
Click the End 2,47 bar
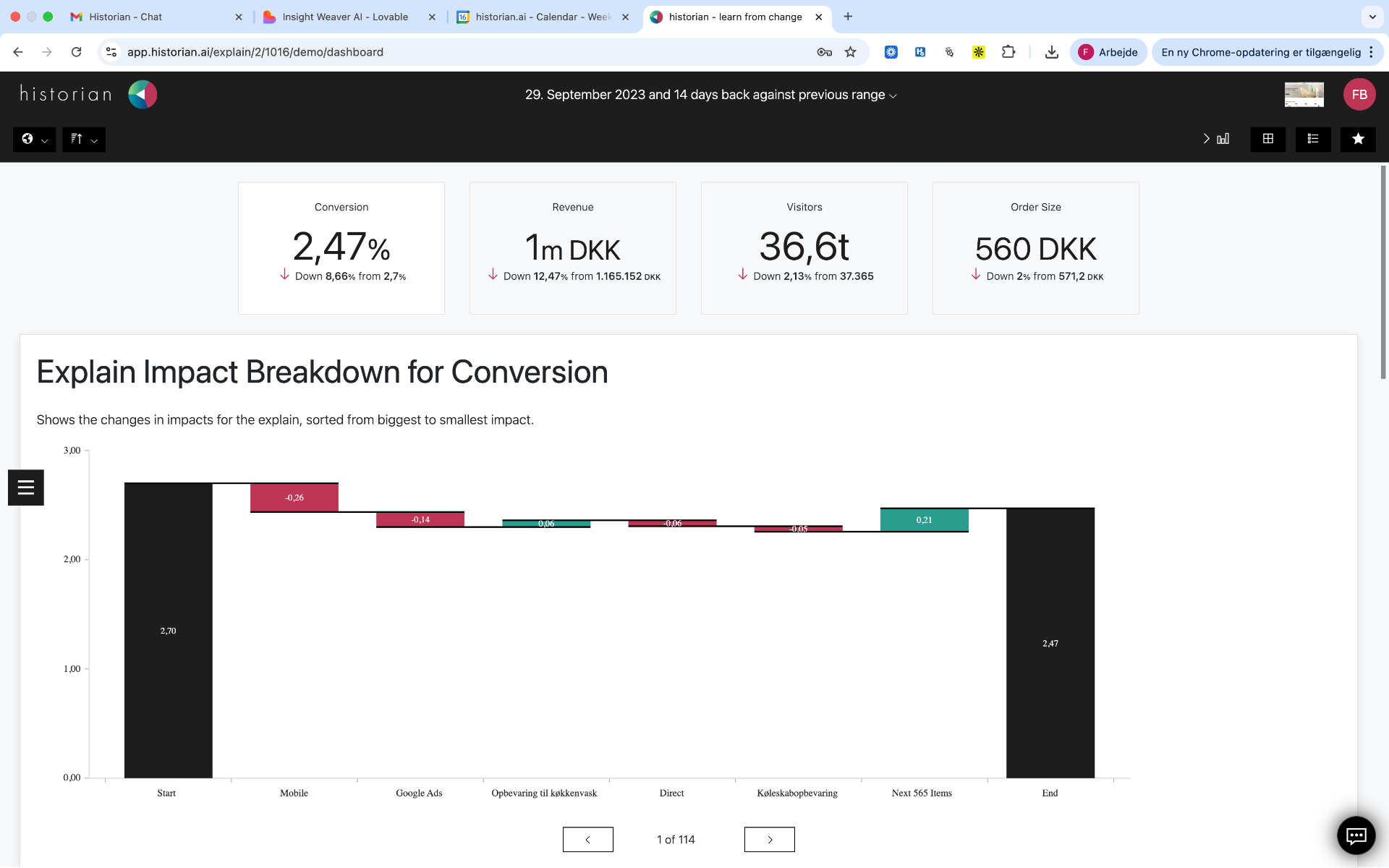(1050, 643)
